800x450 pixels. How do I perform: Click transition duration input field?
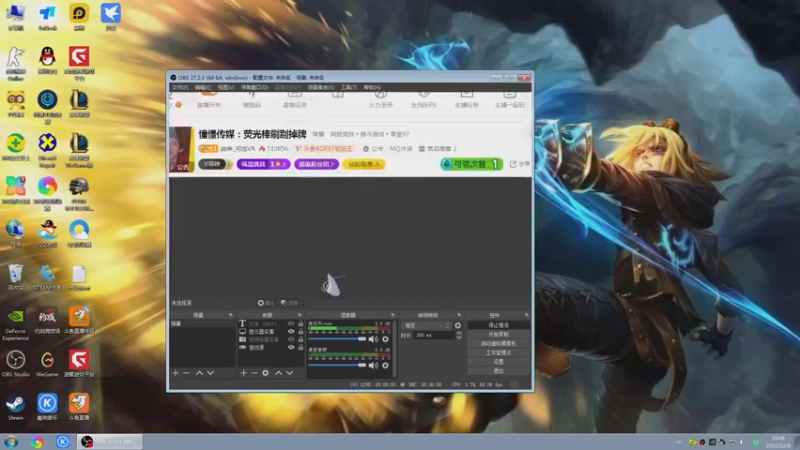[434, 335]
